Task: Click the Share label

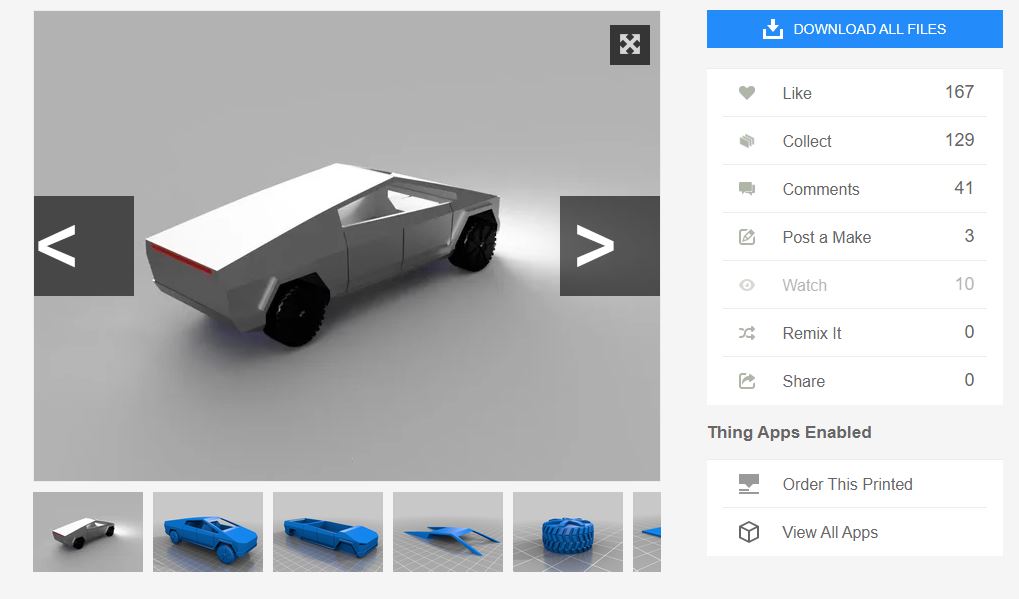Action: [803, 382]
